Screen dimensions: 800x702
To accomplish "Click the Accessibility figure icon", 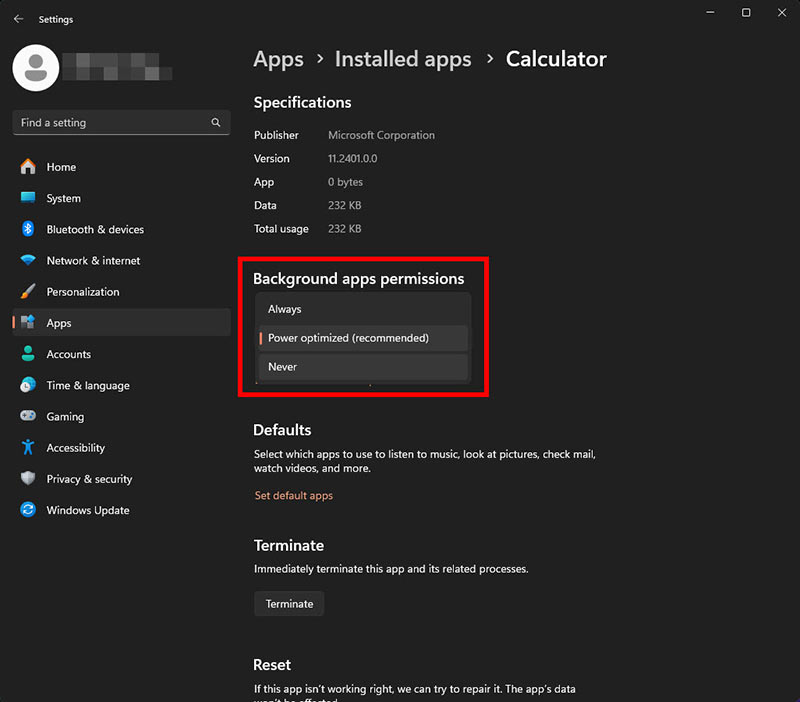I will coord(28,447).
